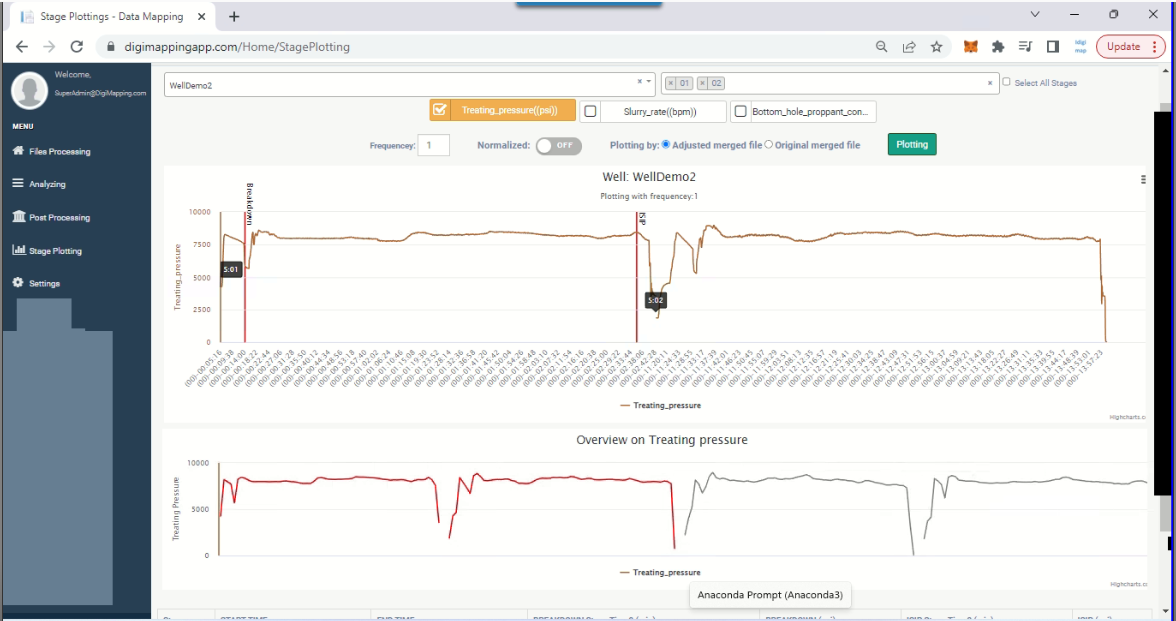Image resolution: width=1176 pixels, height=621 pixels.
Task: Remove stage 02 tag from stage selector
Action: pyautogui.click(x=702, y=84)
